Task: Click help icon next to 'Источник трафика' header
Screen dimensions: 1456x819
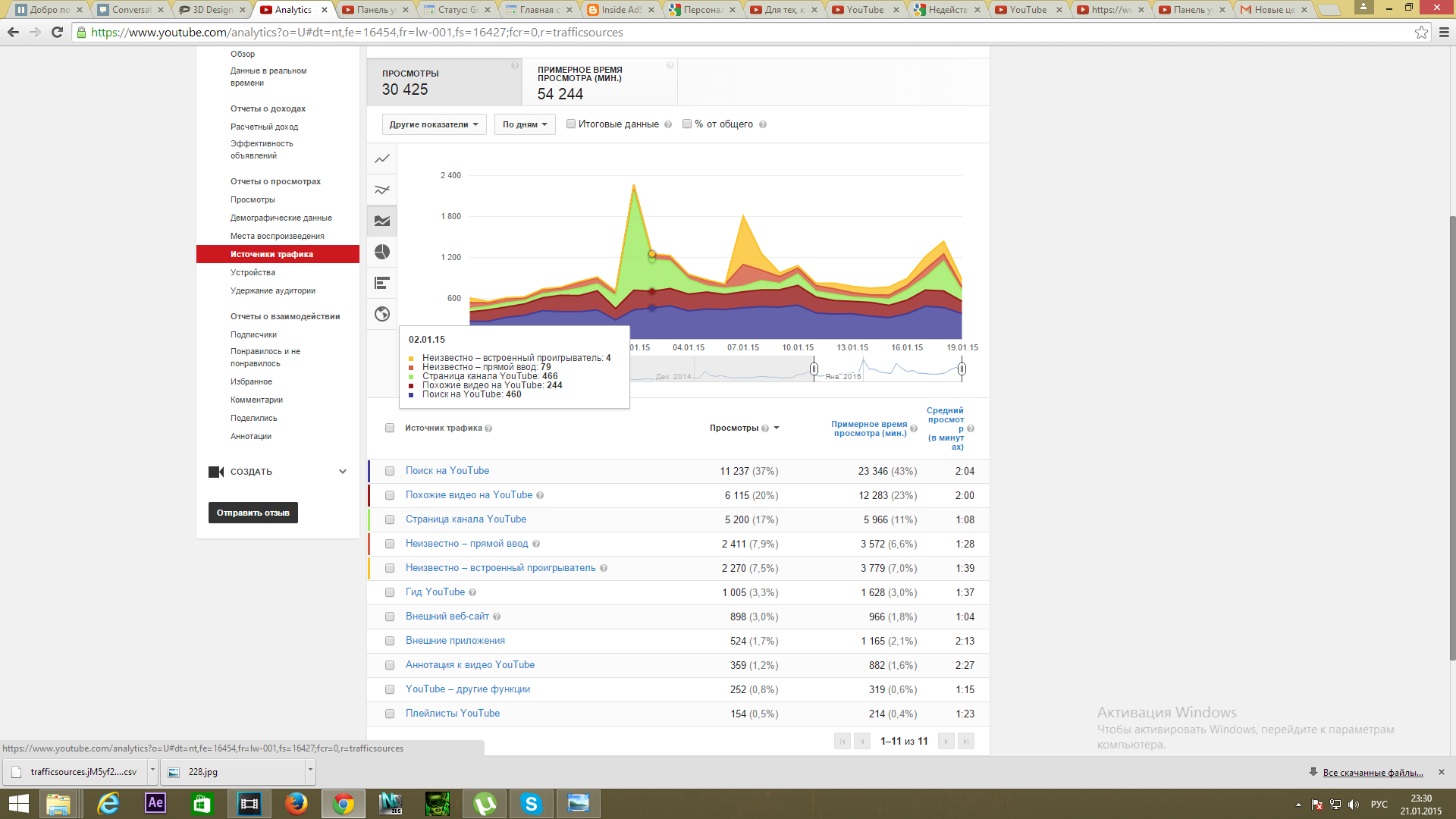Action: click(488, 428)
